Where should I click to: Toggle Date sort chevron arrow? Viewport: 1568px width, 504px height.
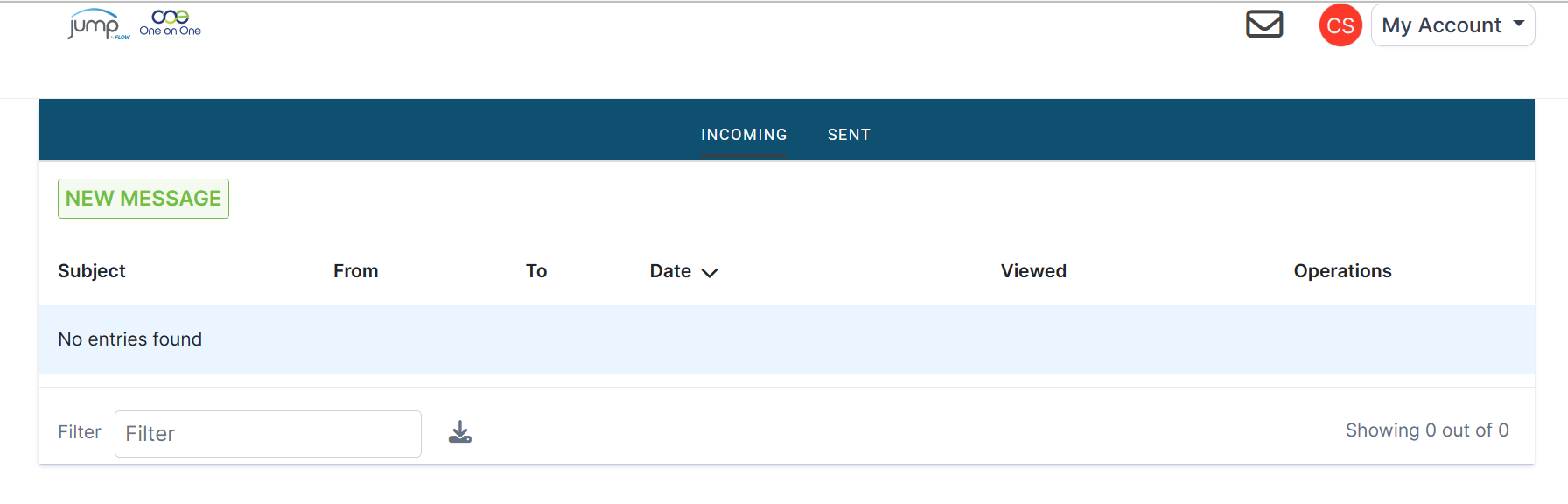point(710,273)
